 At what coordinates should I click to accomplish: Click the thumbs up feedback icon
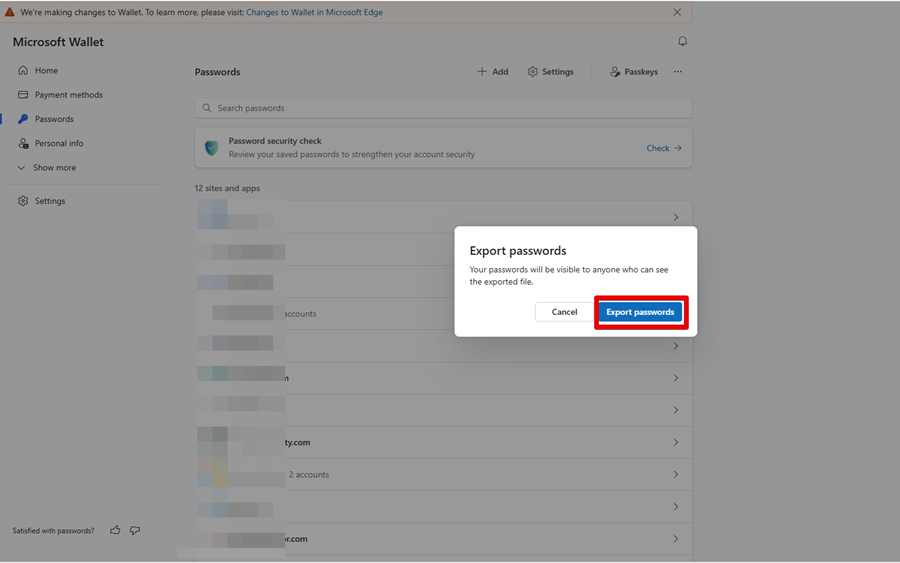pyautogui.click(x=115, y=530)
